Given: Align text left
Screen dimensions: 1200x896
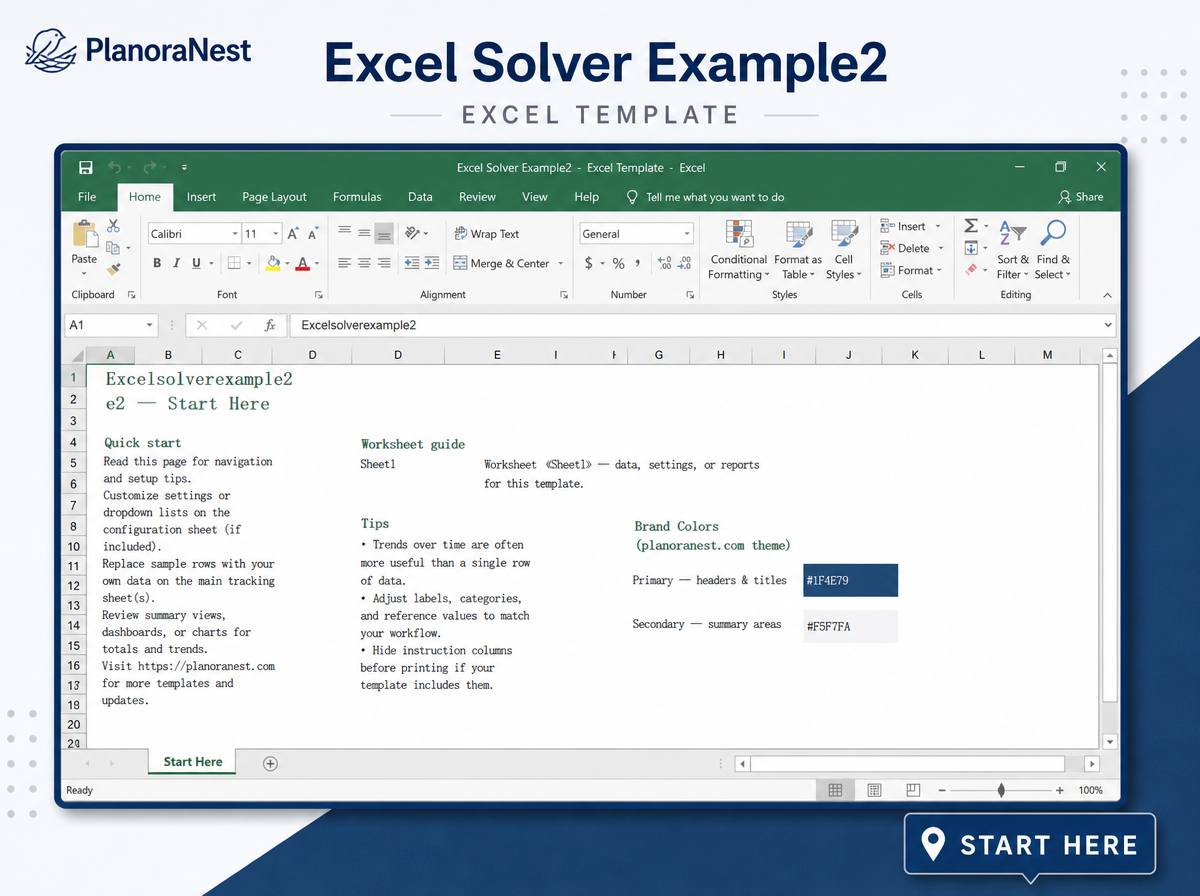Looking at the screenshot, I should point(344,263).
